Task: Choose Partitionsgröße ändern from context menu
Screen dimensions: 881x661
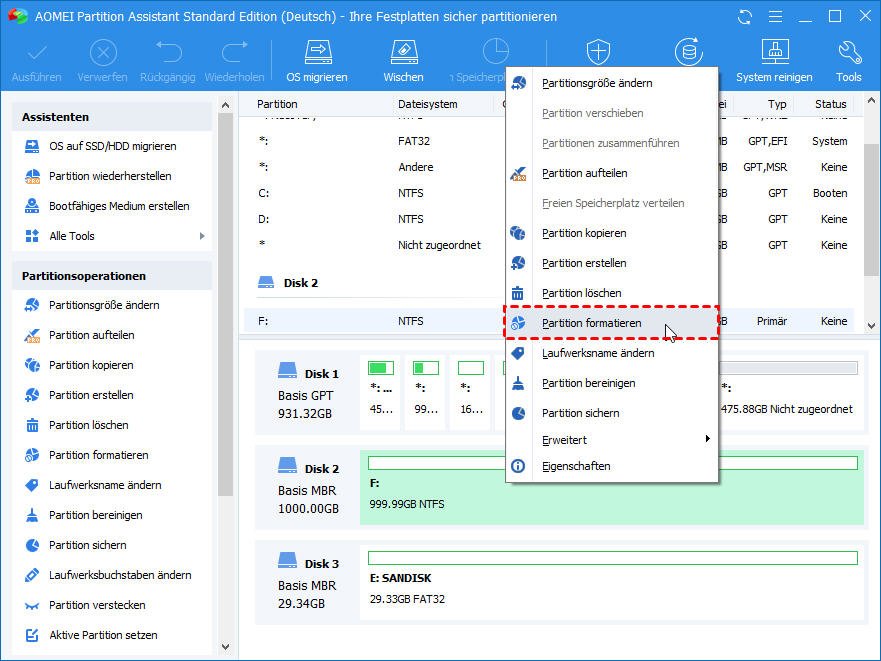Action: tap(612, 83)
